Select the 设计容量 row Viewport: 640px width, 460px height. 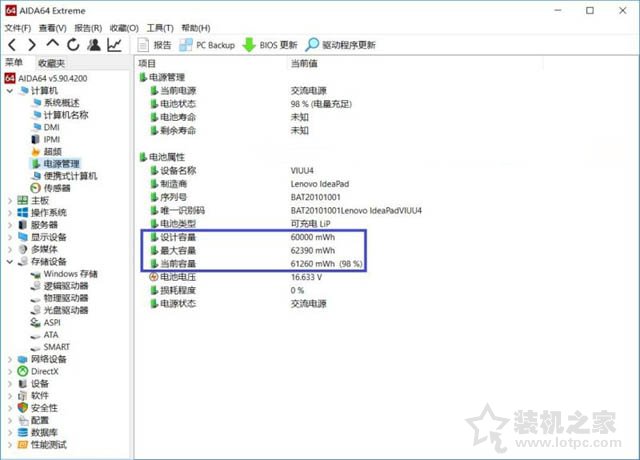[177, 238]
